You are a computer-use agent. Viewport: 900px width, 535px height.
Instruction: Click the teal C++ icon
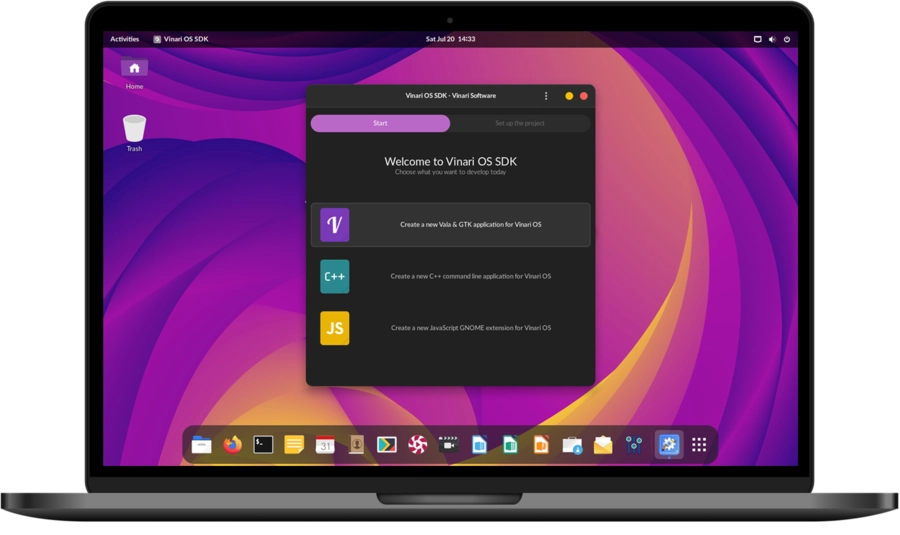coord(335,276)
